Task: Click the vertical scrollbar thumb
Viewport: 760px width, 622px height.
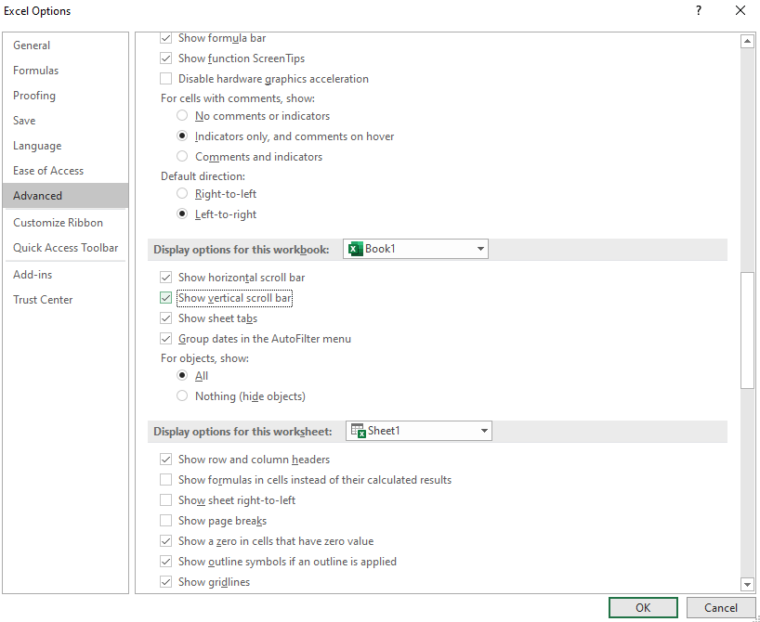Action: click(x=746, y=330)
